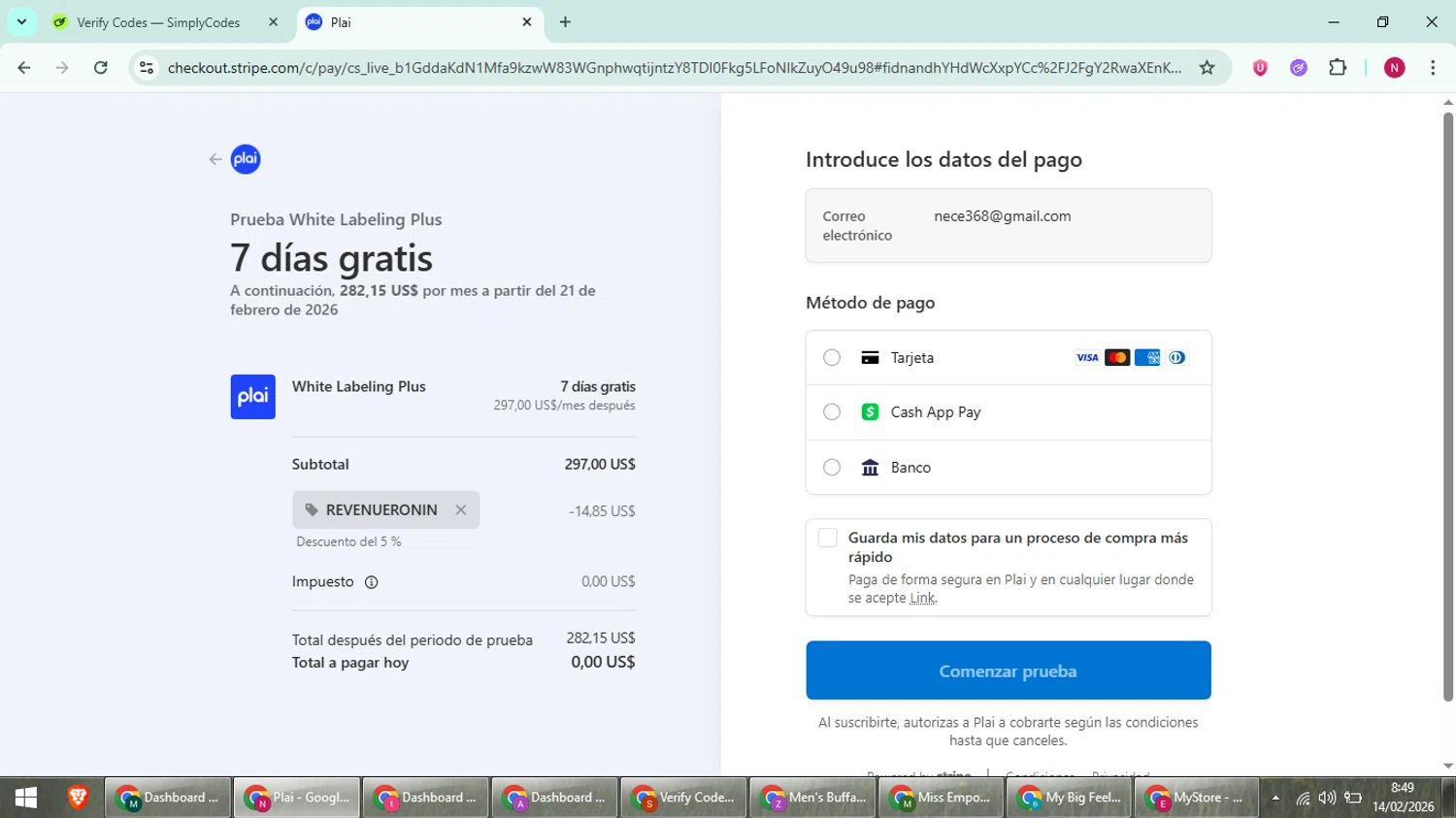Click the Visa card logo
Image resolution: width=1456 pixels, height=818 pixels.
pos(1087,358)
